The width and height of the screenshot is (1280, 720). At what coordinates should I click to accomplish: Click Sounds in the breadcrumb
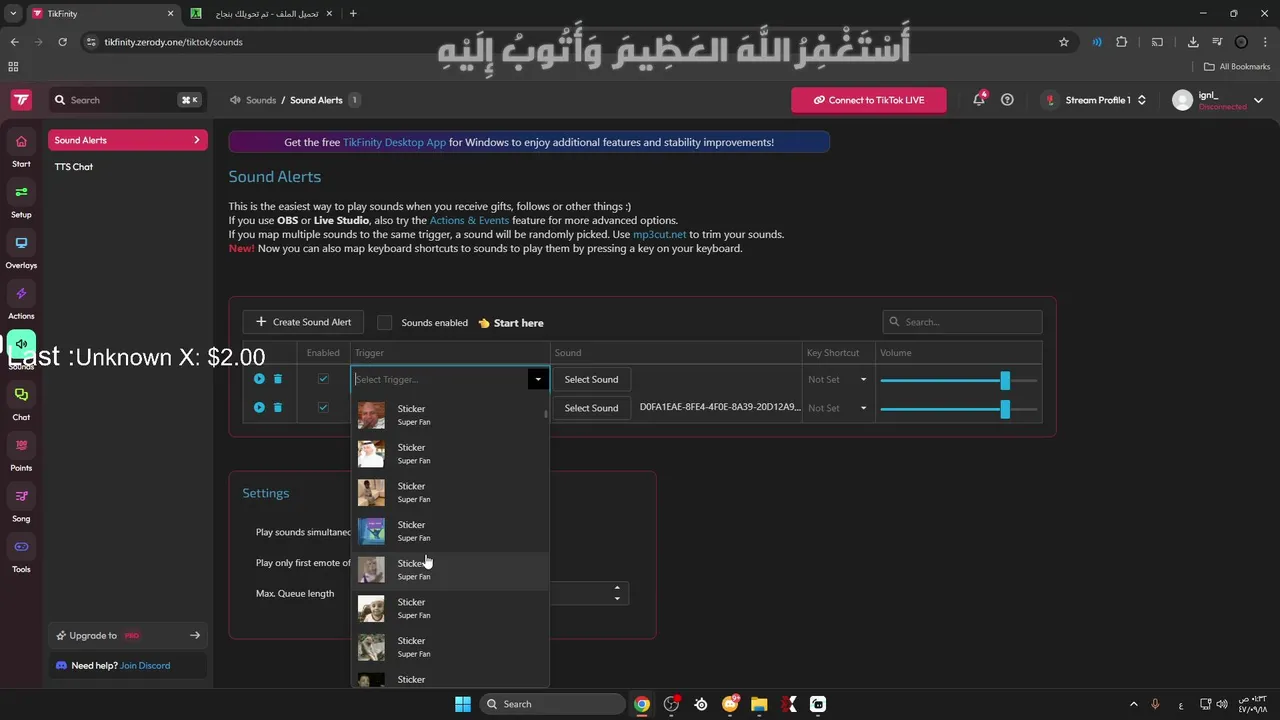(261, 100)
